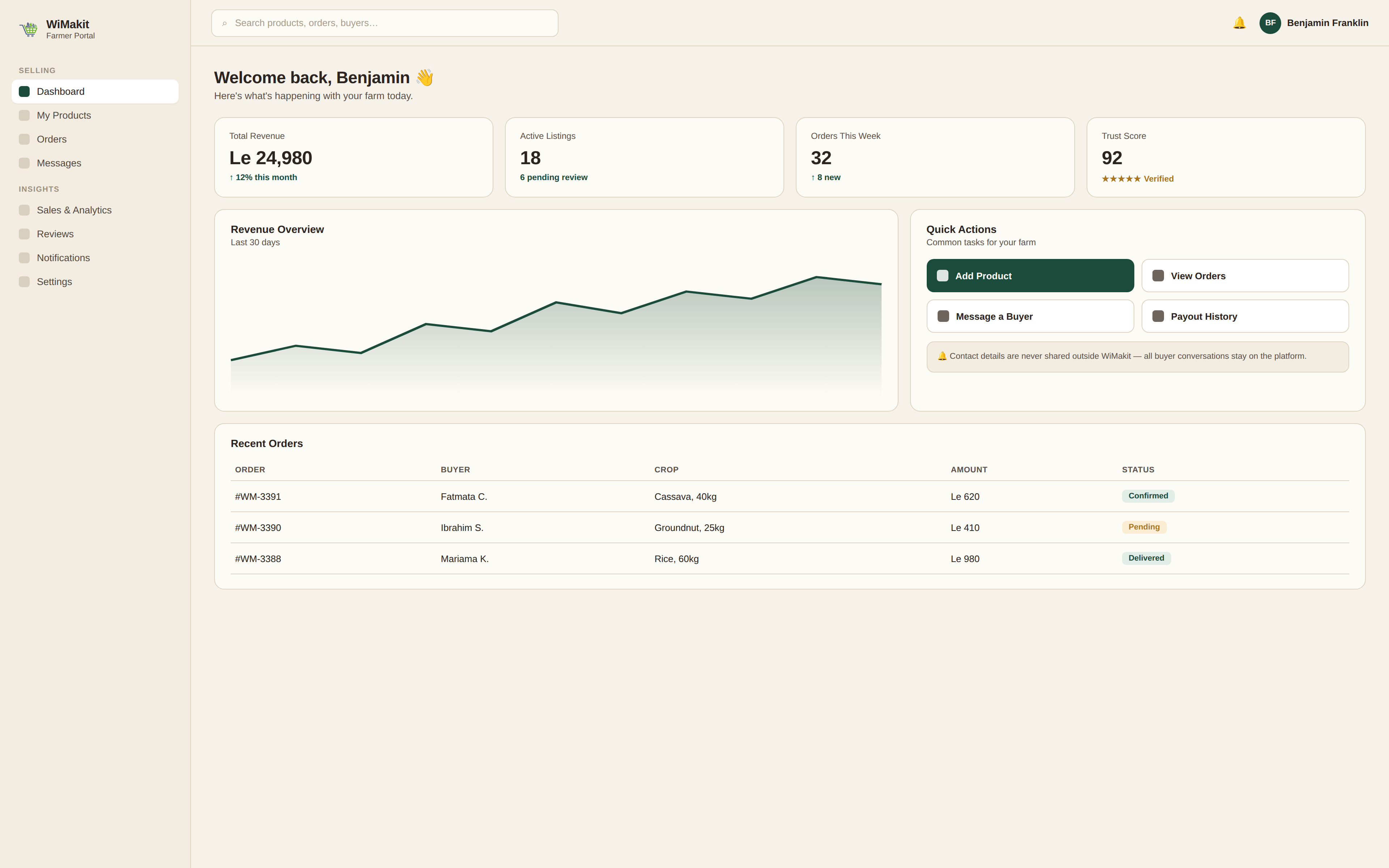
Task: Click the Orders This Week value 32
Action: point(821,158)
